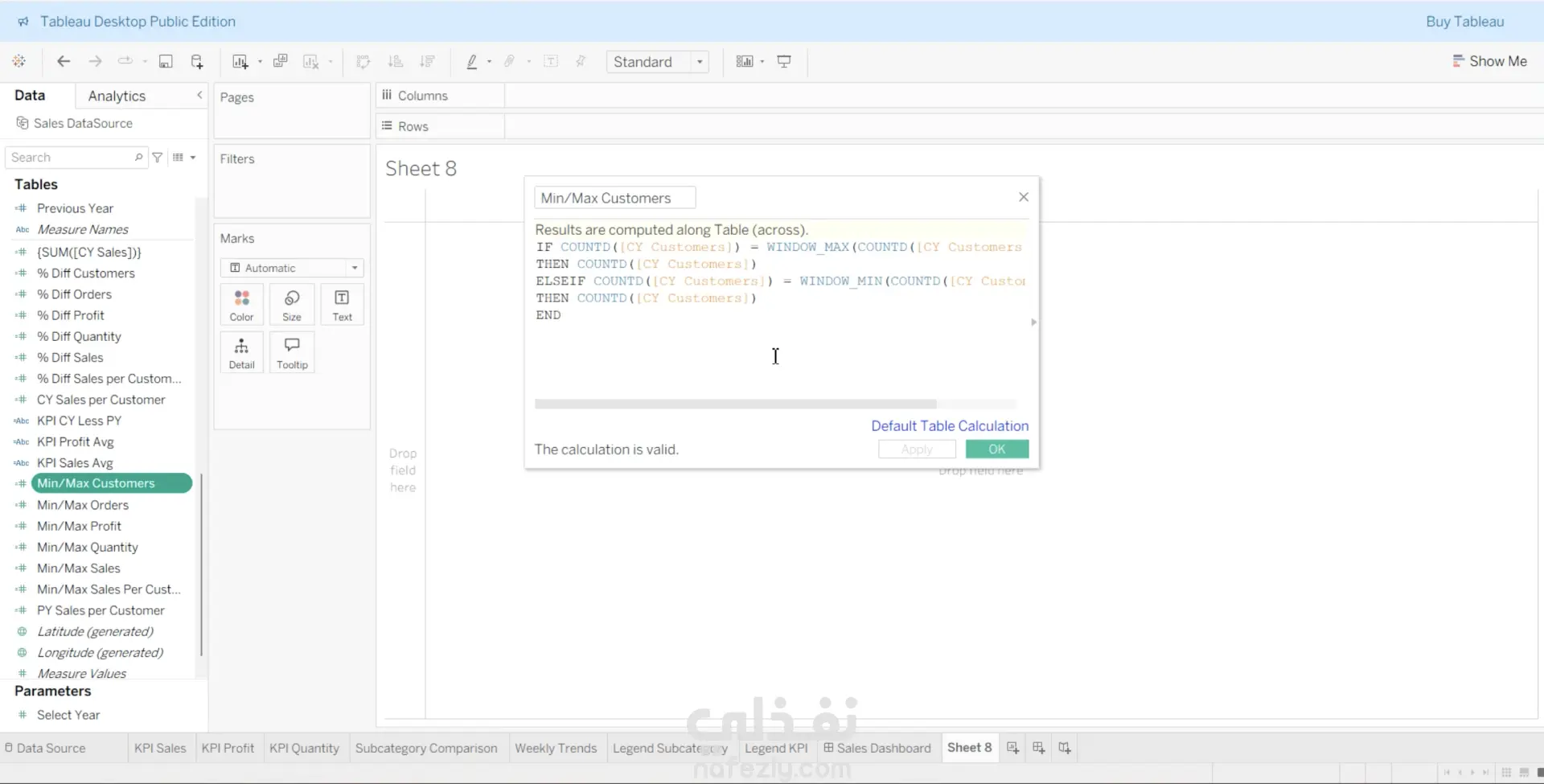Click the New Worksheet icon beside Sheet 8

(x=1012, y=748)
